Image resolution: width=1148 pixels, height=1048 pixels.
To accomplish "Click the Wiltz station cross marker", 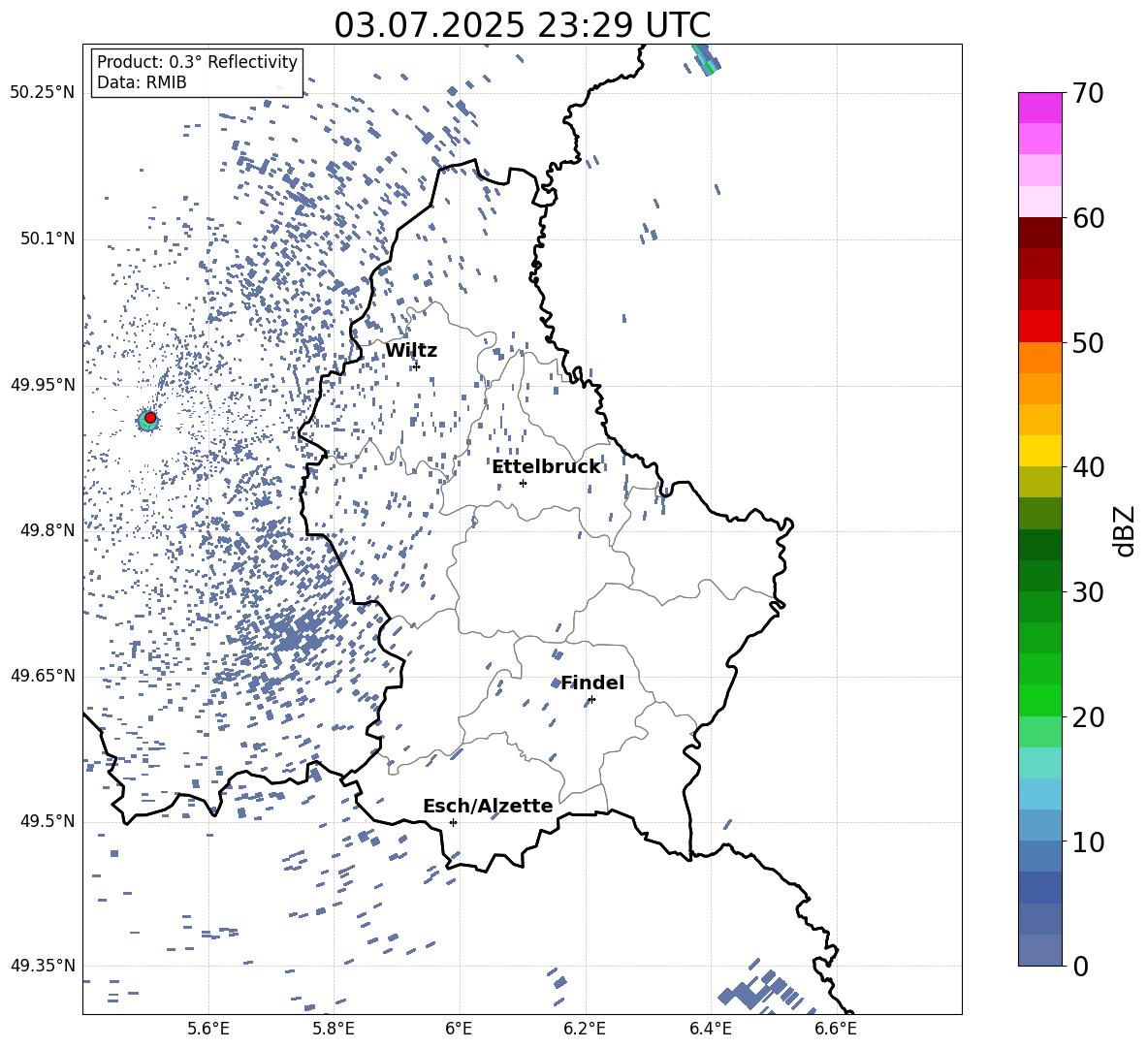I will [x=417, y=366].
